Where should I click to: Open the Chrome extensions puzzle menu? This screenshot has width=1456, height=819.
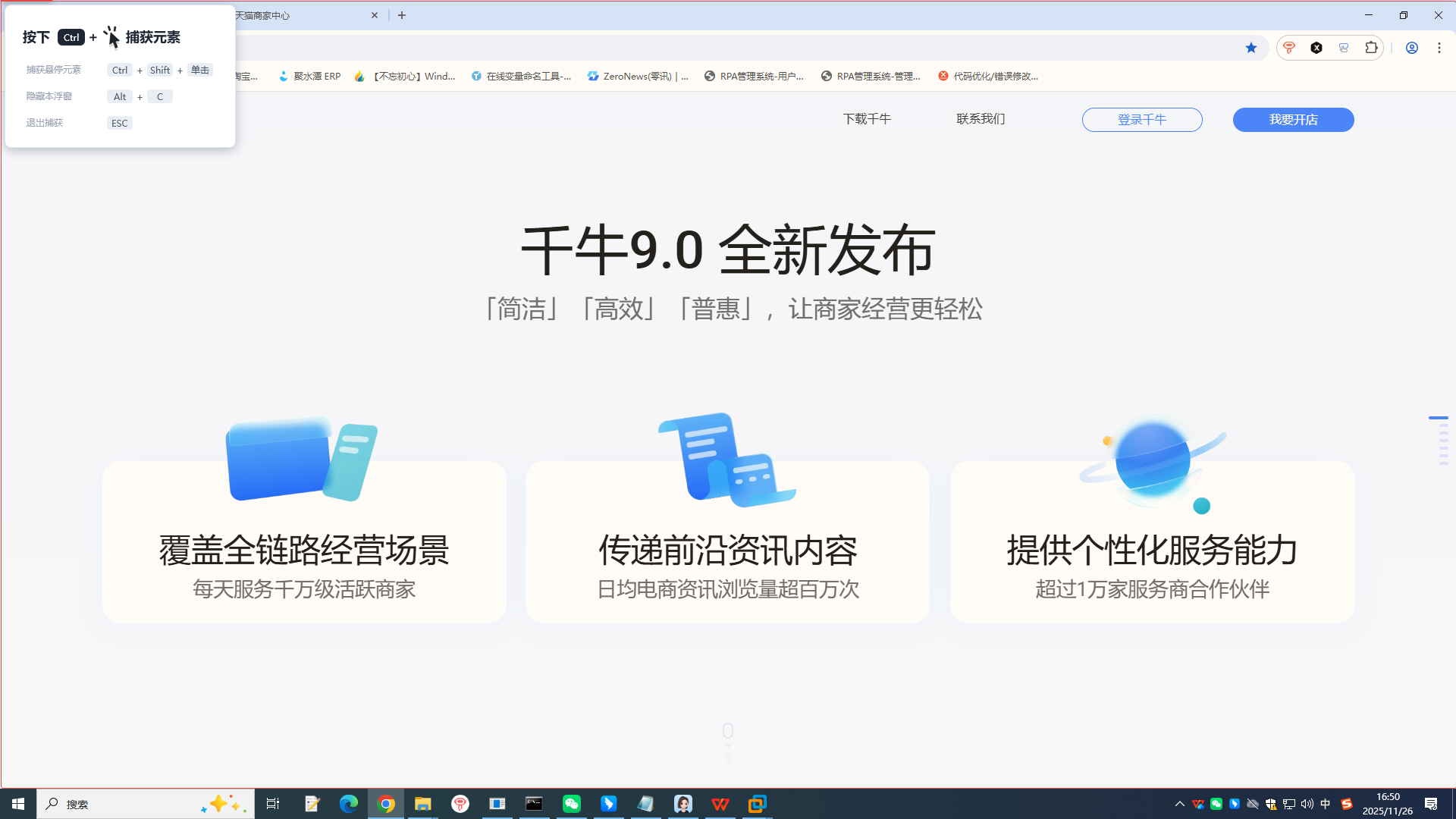tap(1371, 48)
